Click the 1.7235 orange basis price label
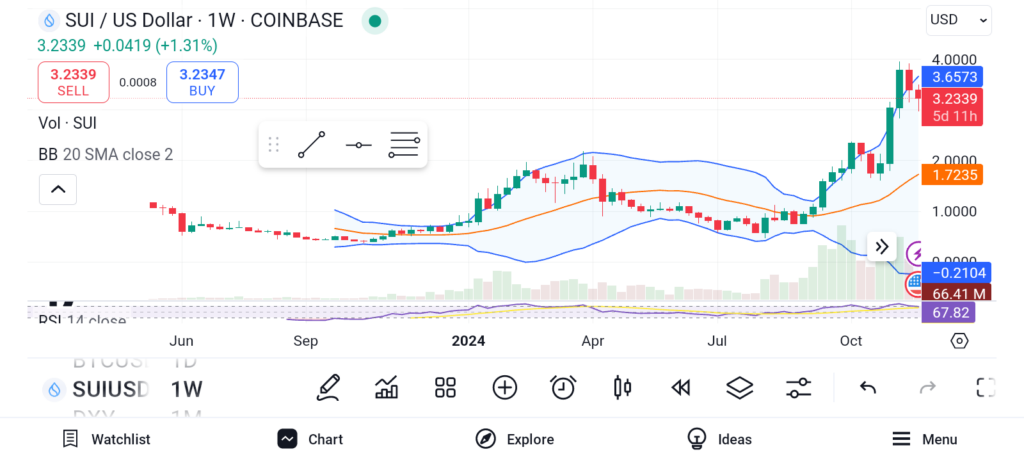 click(952, 174)
